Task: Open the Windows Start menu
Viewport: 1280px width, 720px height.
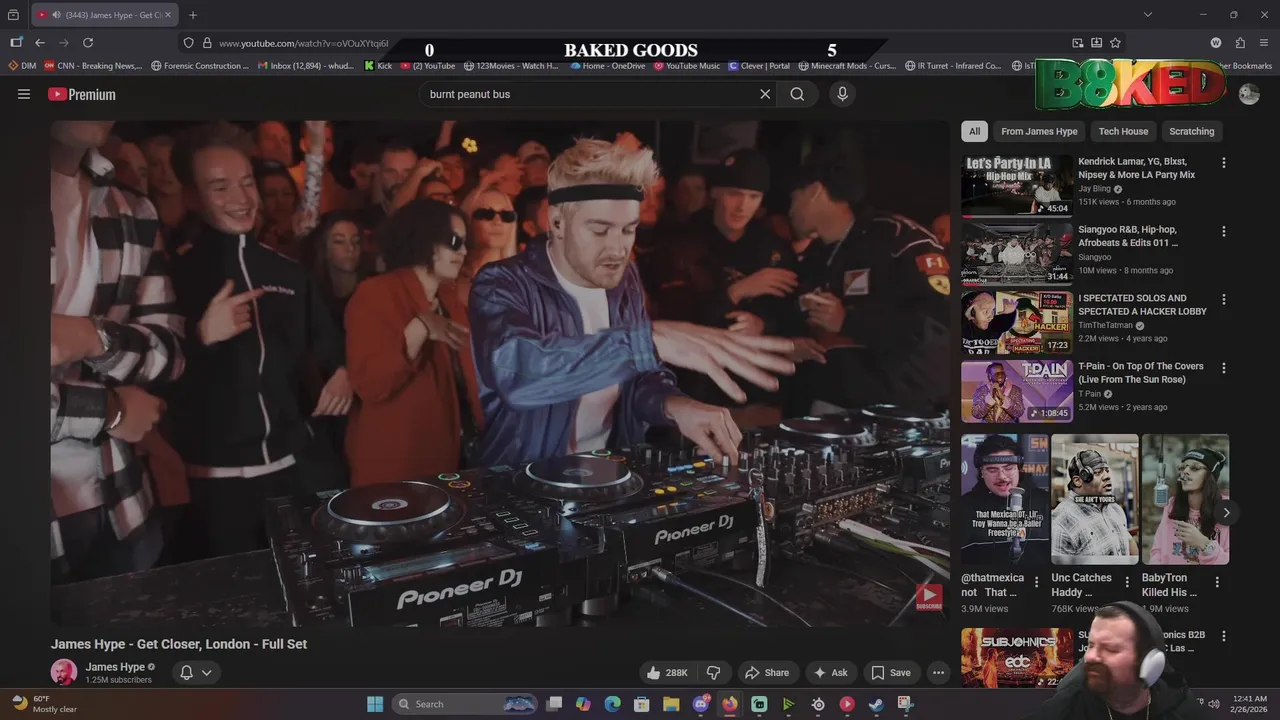Action: tap(375, 704)
